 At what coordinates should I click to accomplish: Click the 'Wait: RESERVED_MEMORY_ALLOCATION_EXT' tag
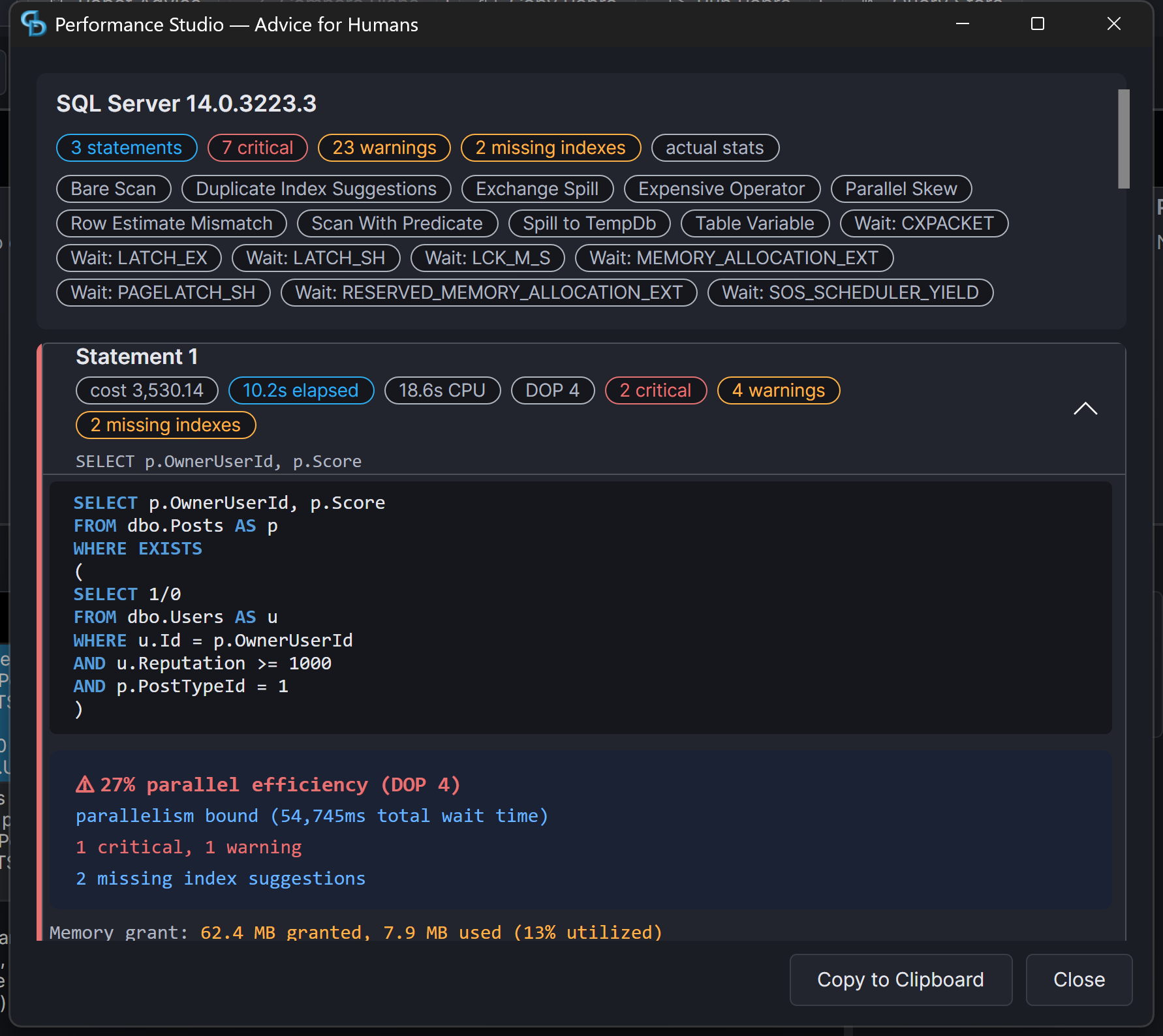click(489, 292)
